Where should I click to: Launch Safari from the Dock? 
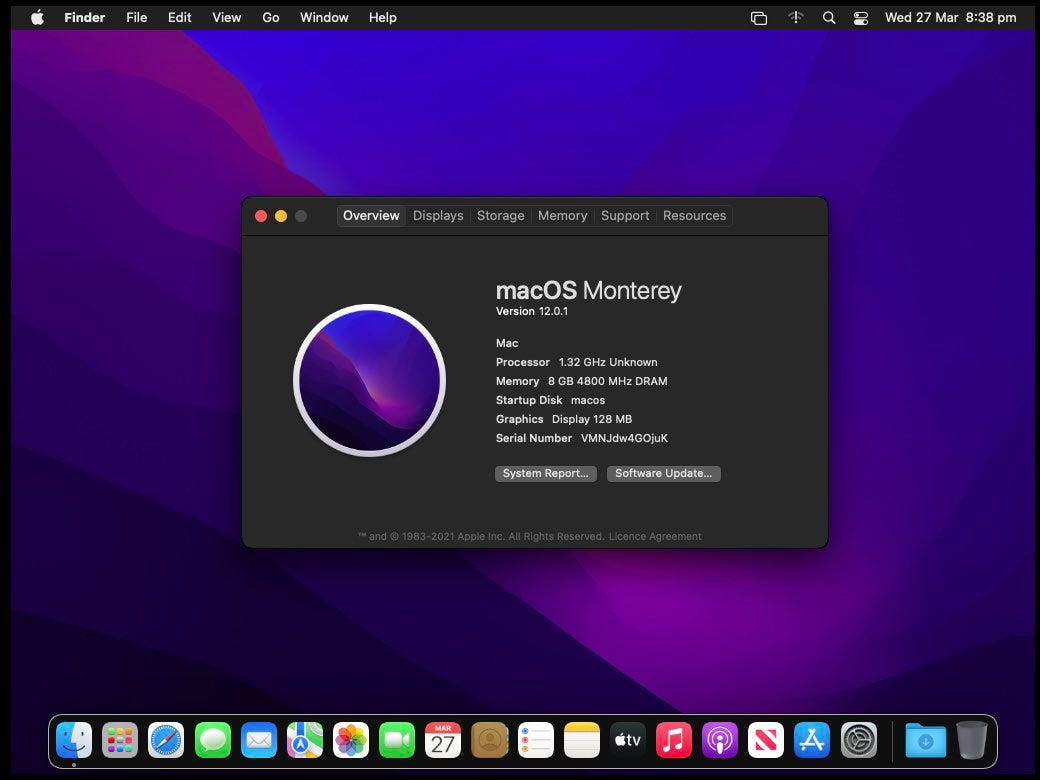[x=166, y=740]
